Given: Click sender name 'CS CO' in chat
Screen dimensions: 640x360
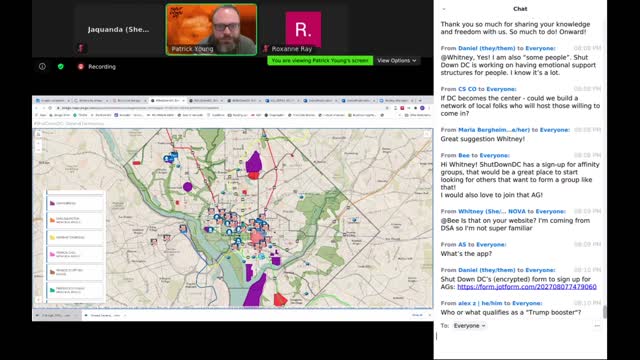Looking at the screenshot, I should (x=467, y=89).
